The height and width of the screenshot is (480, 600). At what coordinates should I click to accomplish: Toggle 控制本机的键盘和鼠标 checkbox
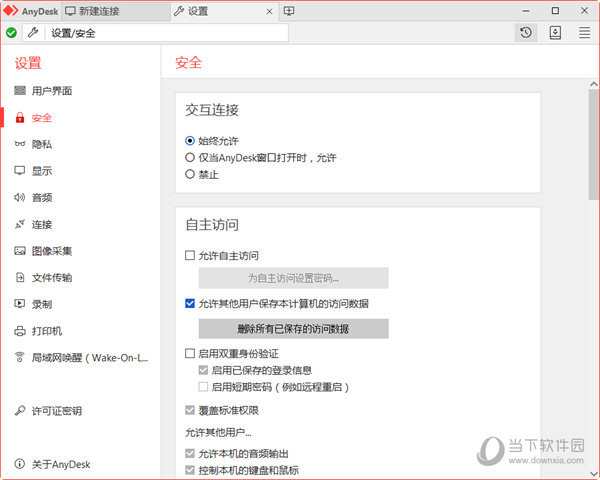(190, 470)
